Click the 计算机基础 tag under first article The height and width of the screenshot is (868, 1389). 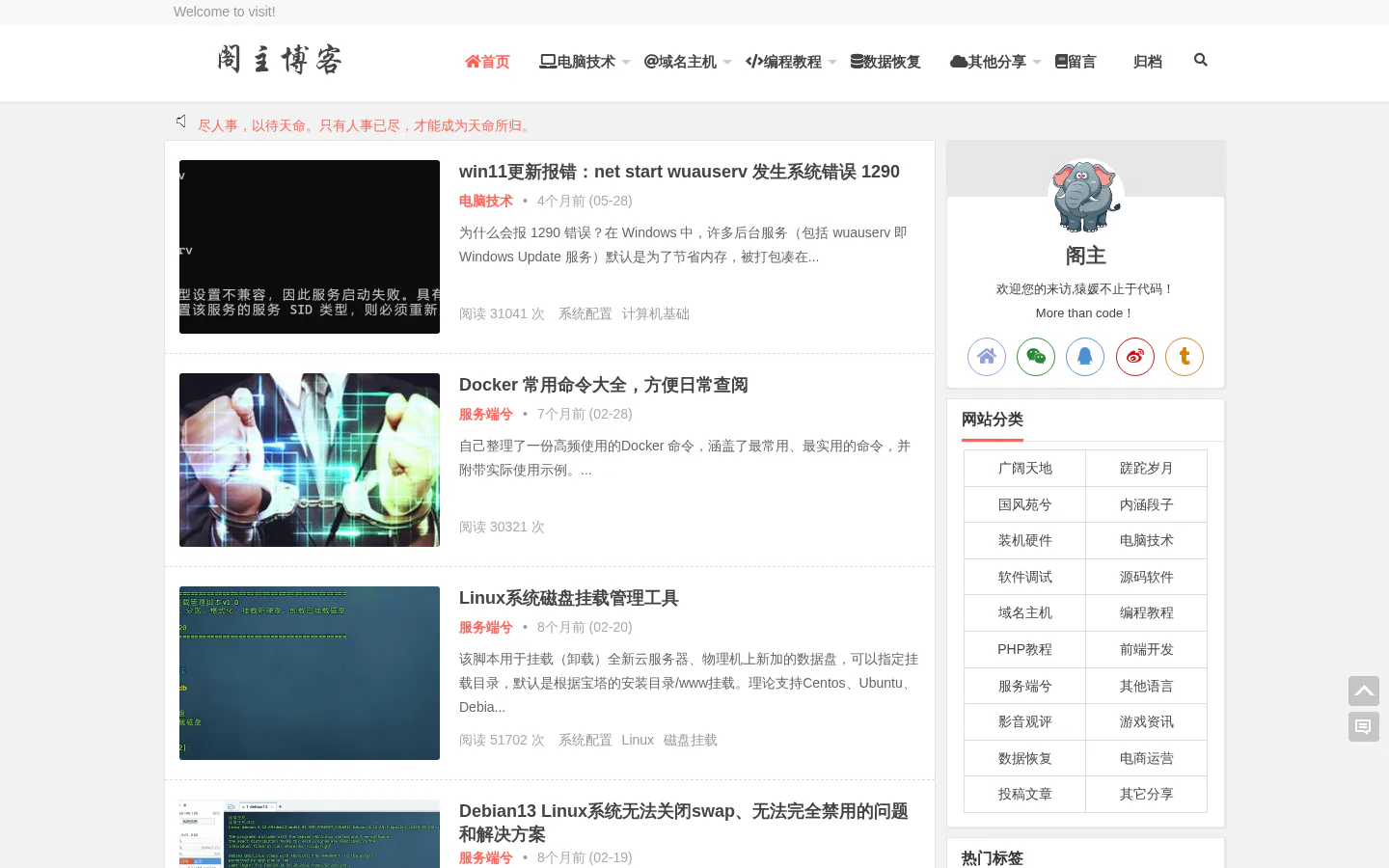(656, 313)
